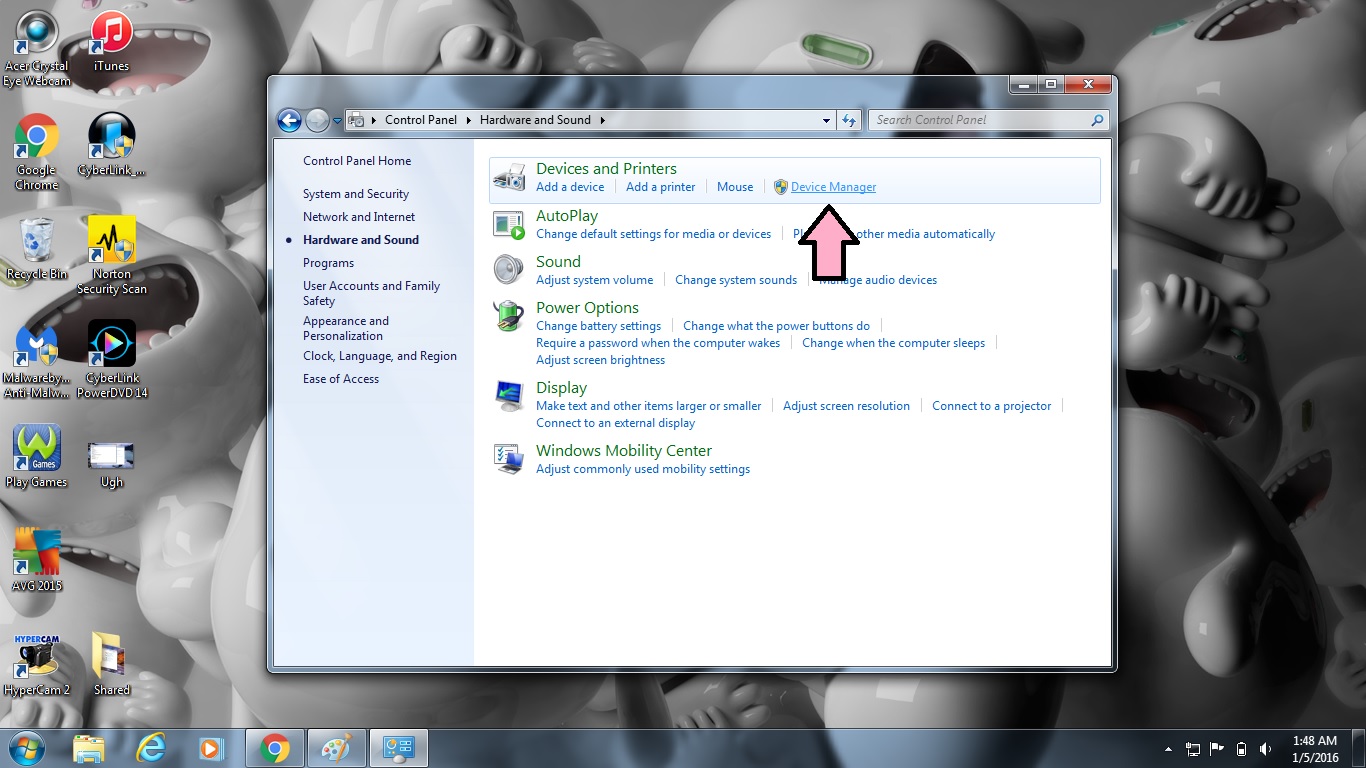
Task: Show hidden system tray icons
Action: click(1168, 749)
